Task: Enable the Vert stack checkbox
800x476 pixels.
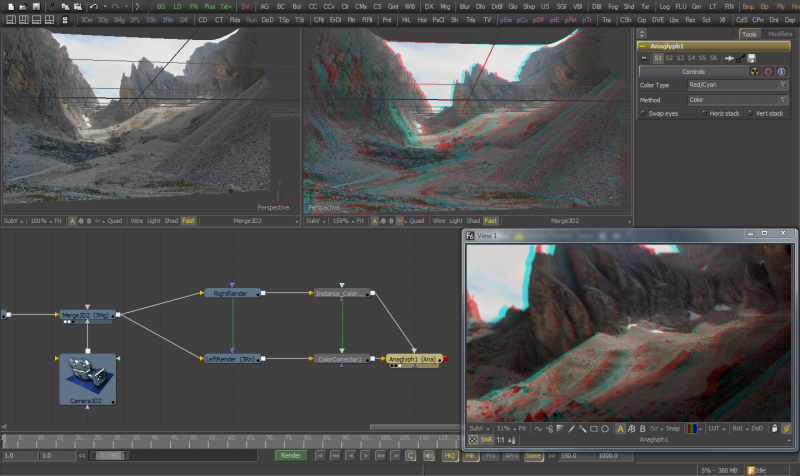Action: (751, 113)
